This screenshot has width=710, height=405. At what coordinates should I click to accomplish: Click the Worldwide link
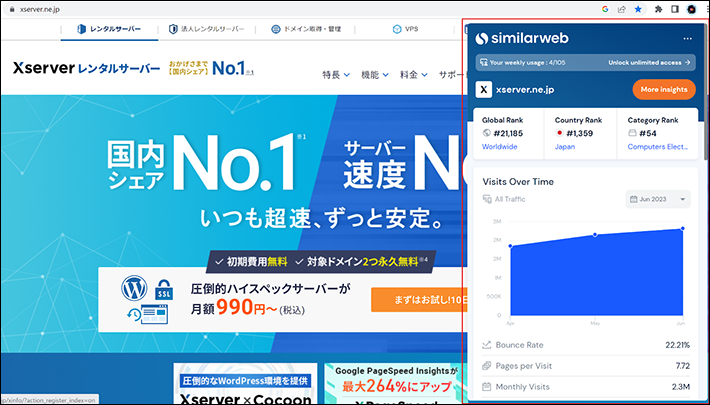[x=499, y=147]
